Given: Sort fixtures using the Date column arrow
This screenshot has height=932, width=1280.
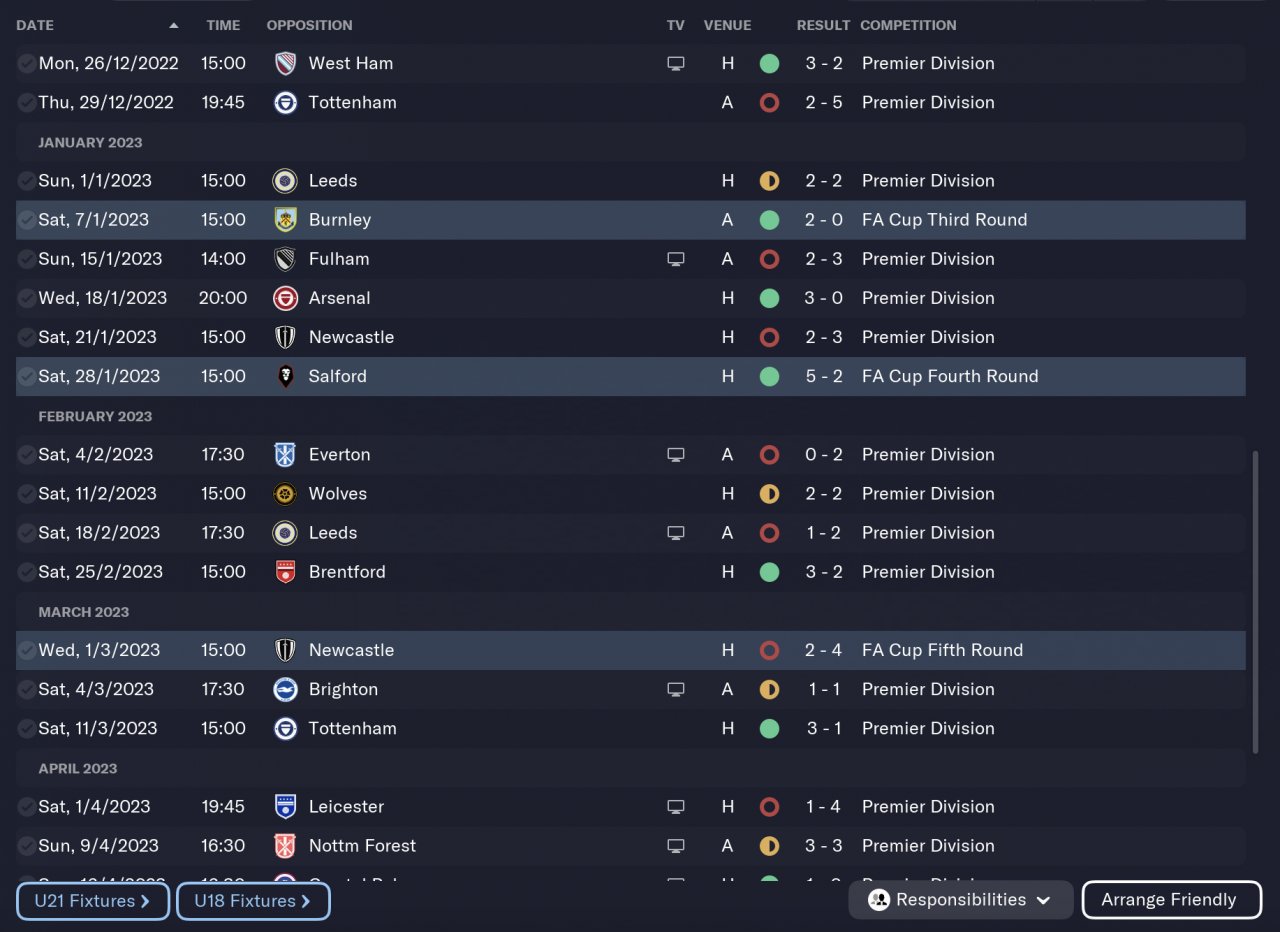Looking at the screenshot, I should (x=174, y=25).
